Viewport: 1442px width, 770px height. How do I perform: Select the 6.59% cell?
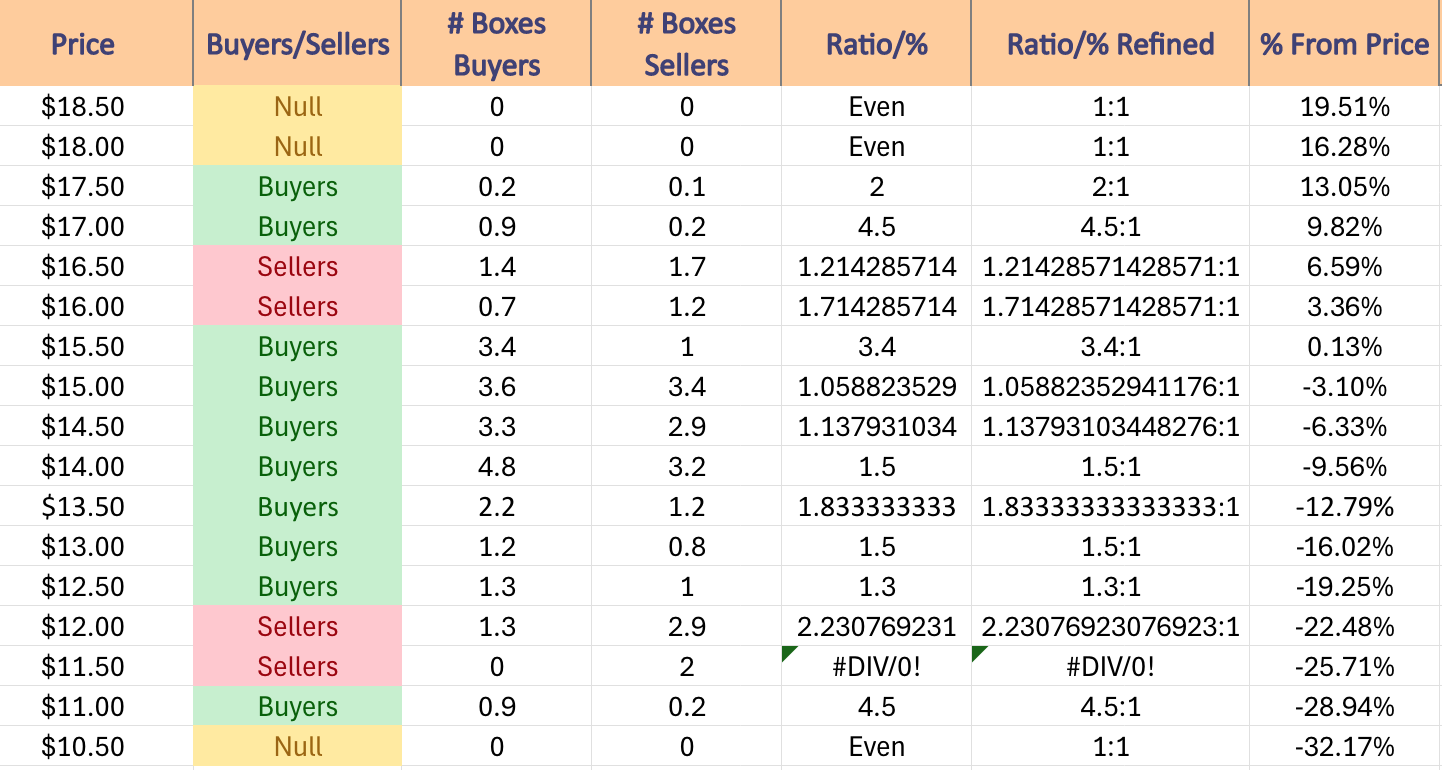click(x=1345, y=267)
